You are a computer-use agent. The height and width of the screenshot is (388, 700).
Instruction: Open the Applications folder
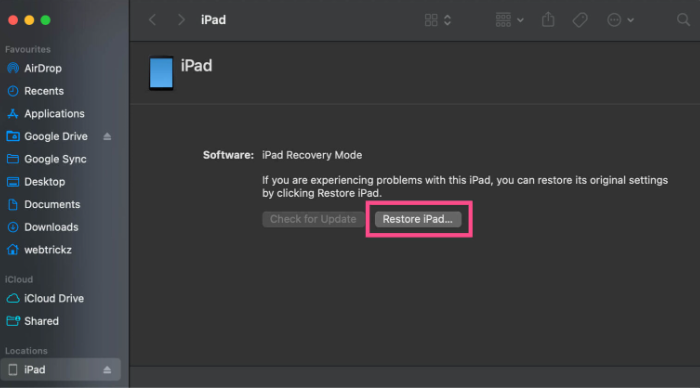click(54, 113)
